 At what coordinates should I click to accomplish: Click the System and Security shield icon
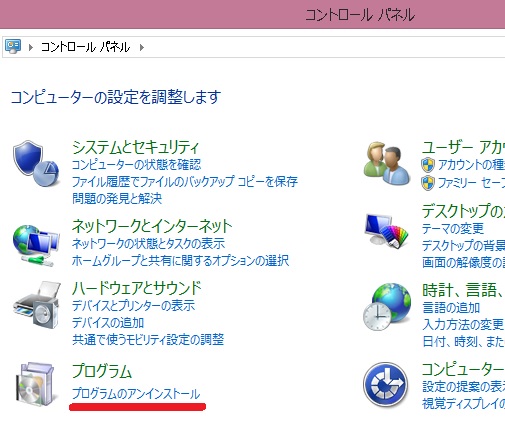tap(36, 163)
